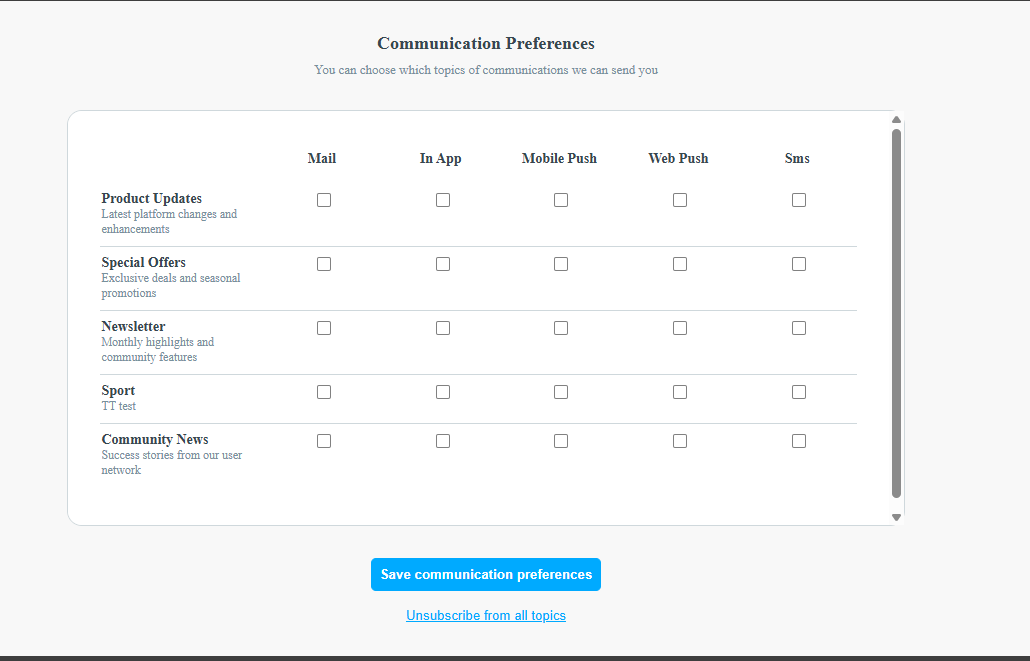
Task: Check Mobile Push for Special Offers
Action: 561,263
